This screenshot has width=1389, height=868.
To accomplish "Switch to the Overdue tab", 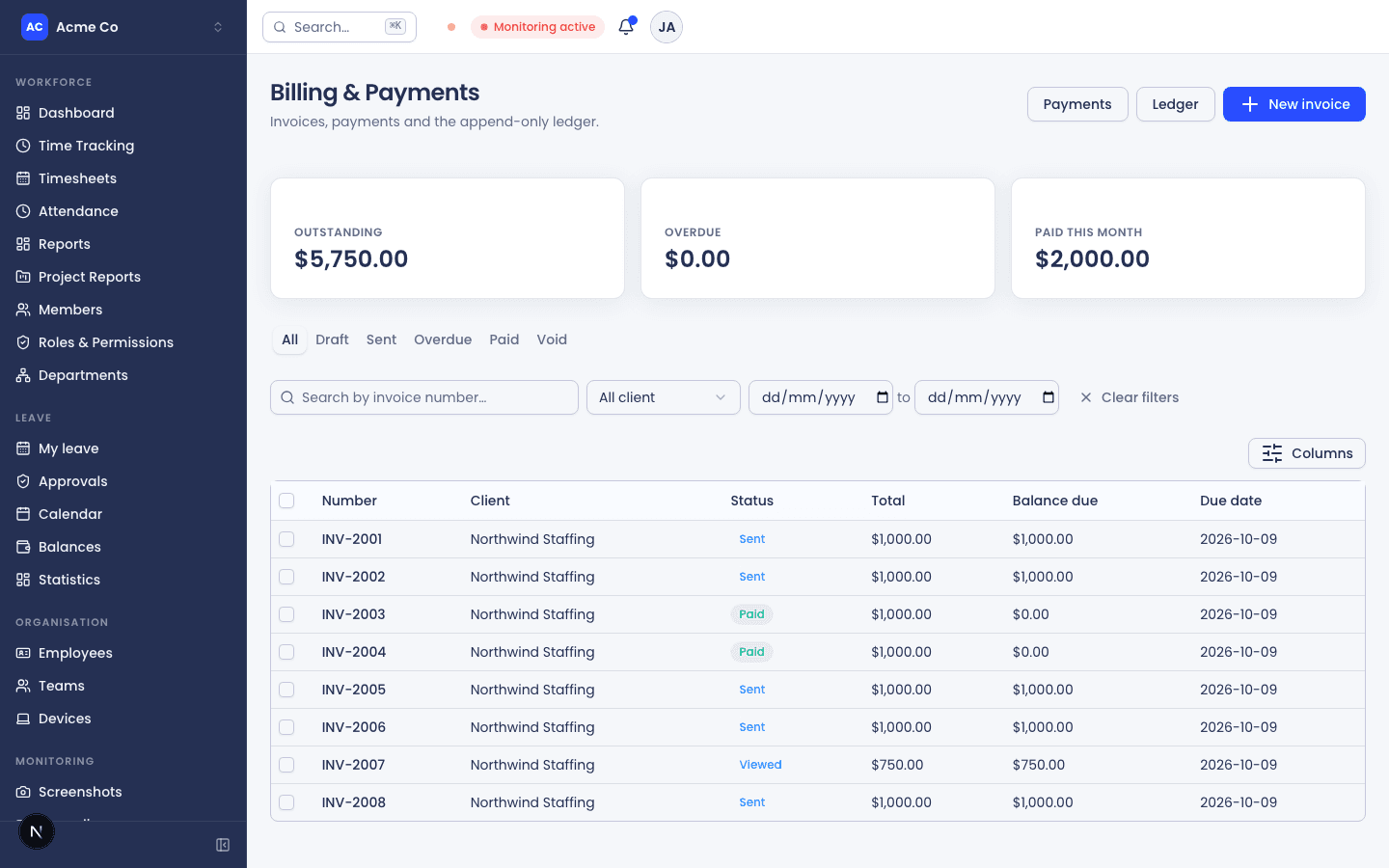I will (443, 339).
